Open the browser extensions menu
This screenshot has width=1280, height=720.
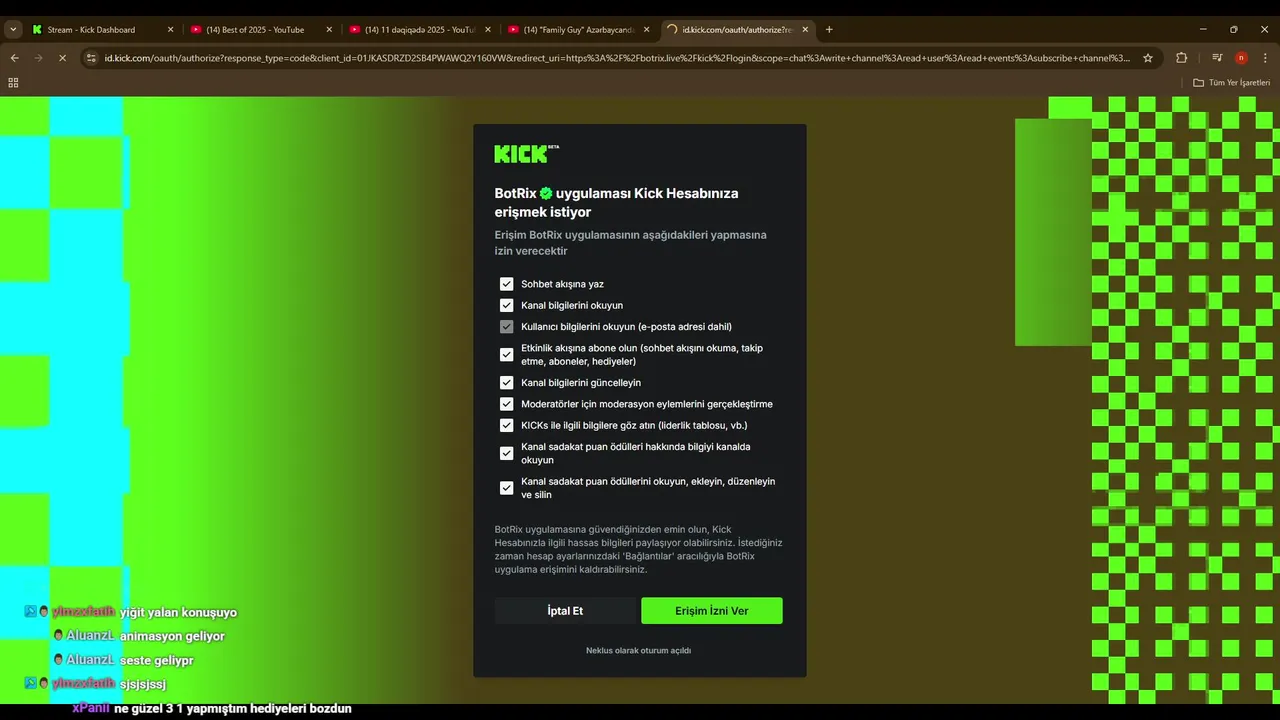pyautogui.click(x=1181, y=58)
